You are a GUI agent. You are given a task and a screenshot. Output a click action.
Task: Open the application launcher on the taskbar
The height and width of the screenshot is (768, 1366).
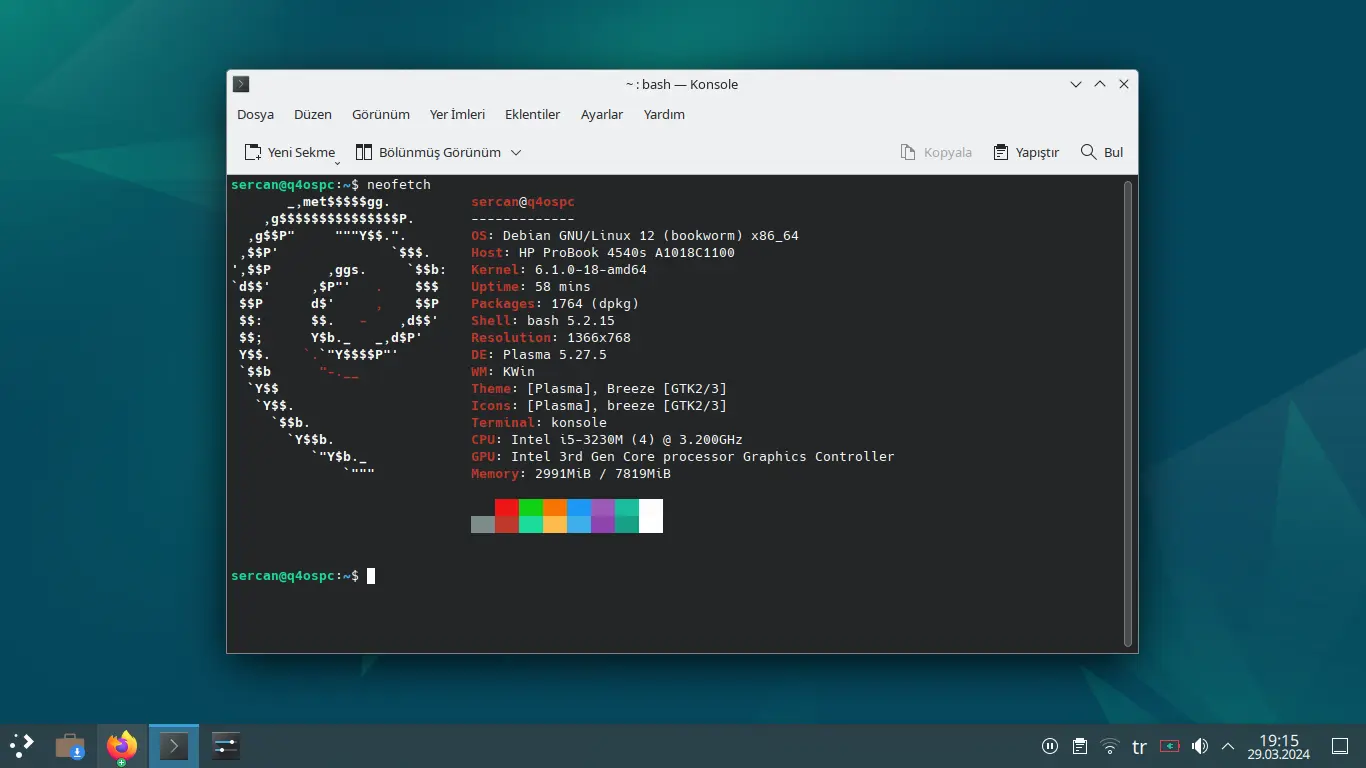coord(21,746)
